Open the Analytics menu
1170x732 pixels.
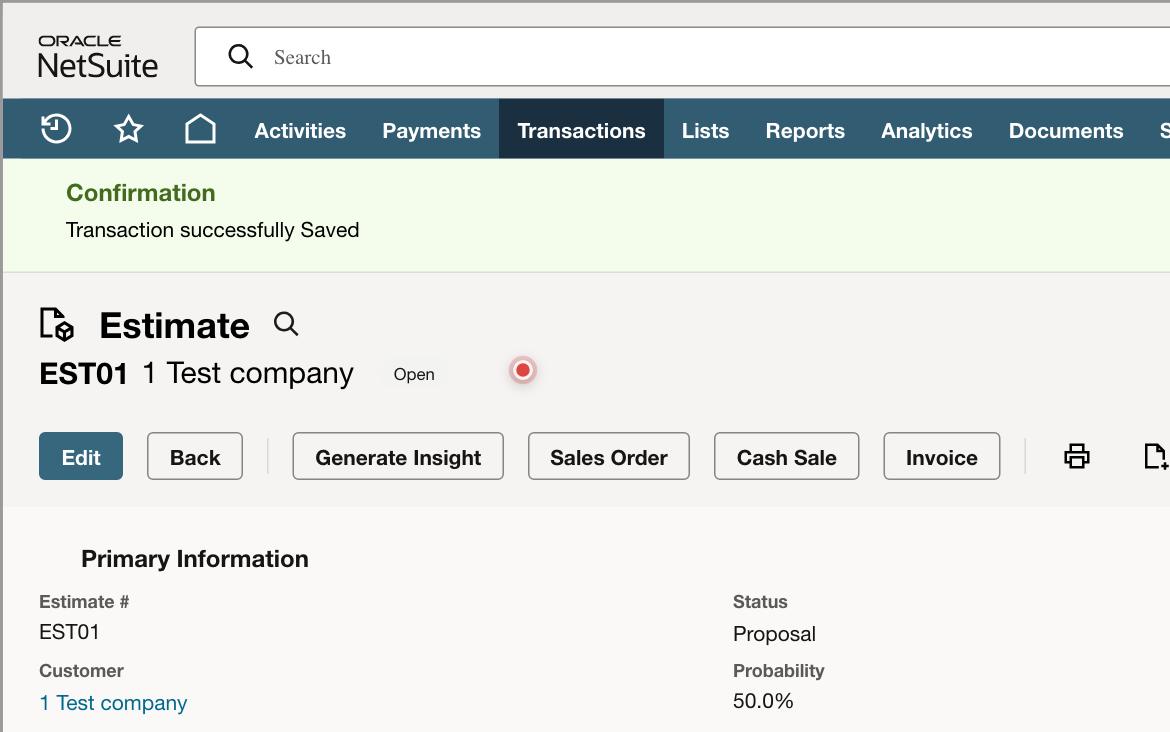(927, 131)
